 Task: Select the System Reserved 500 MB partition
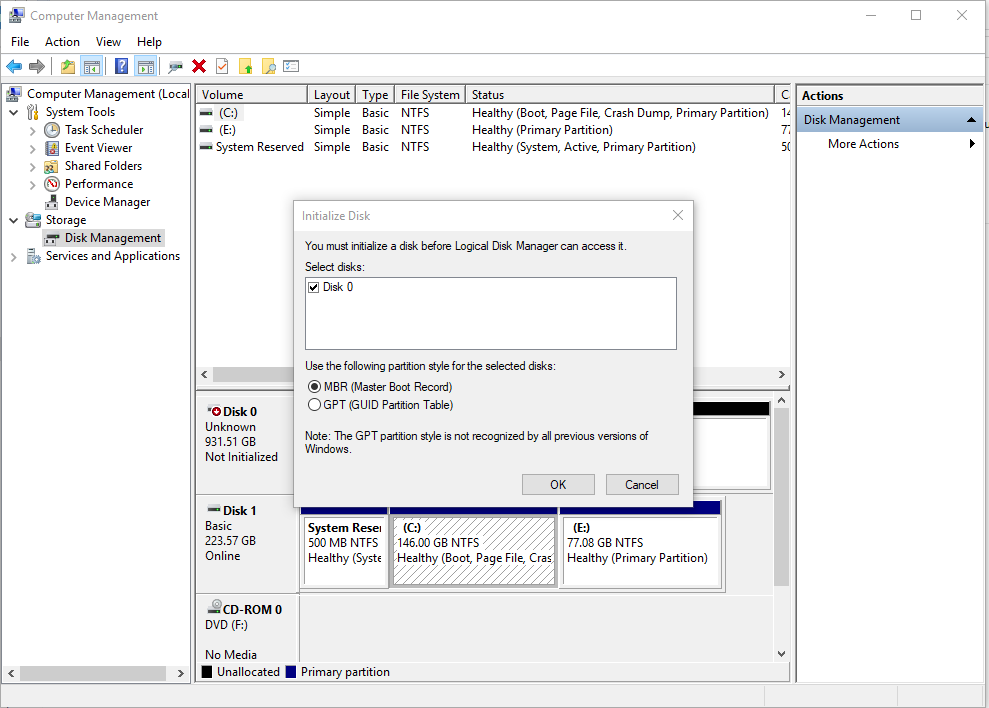click(x=344, y=552)
